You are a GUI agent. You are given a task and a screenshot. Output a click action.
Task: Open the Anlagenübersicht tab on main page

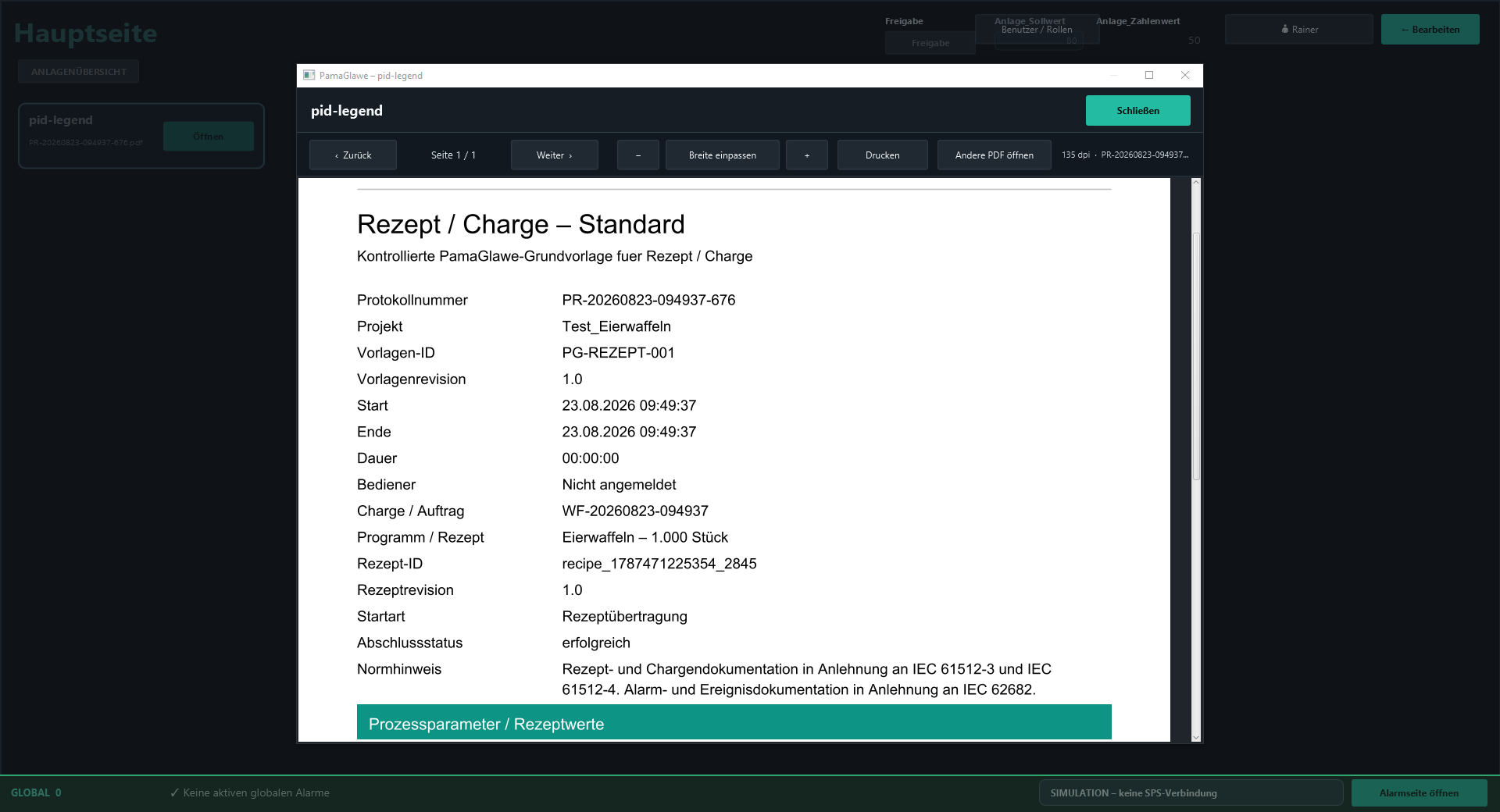click(x=79, y=72)
